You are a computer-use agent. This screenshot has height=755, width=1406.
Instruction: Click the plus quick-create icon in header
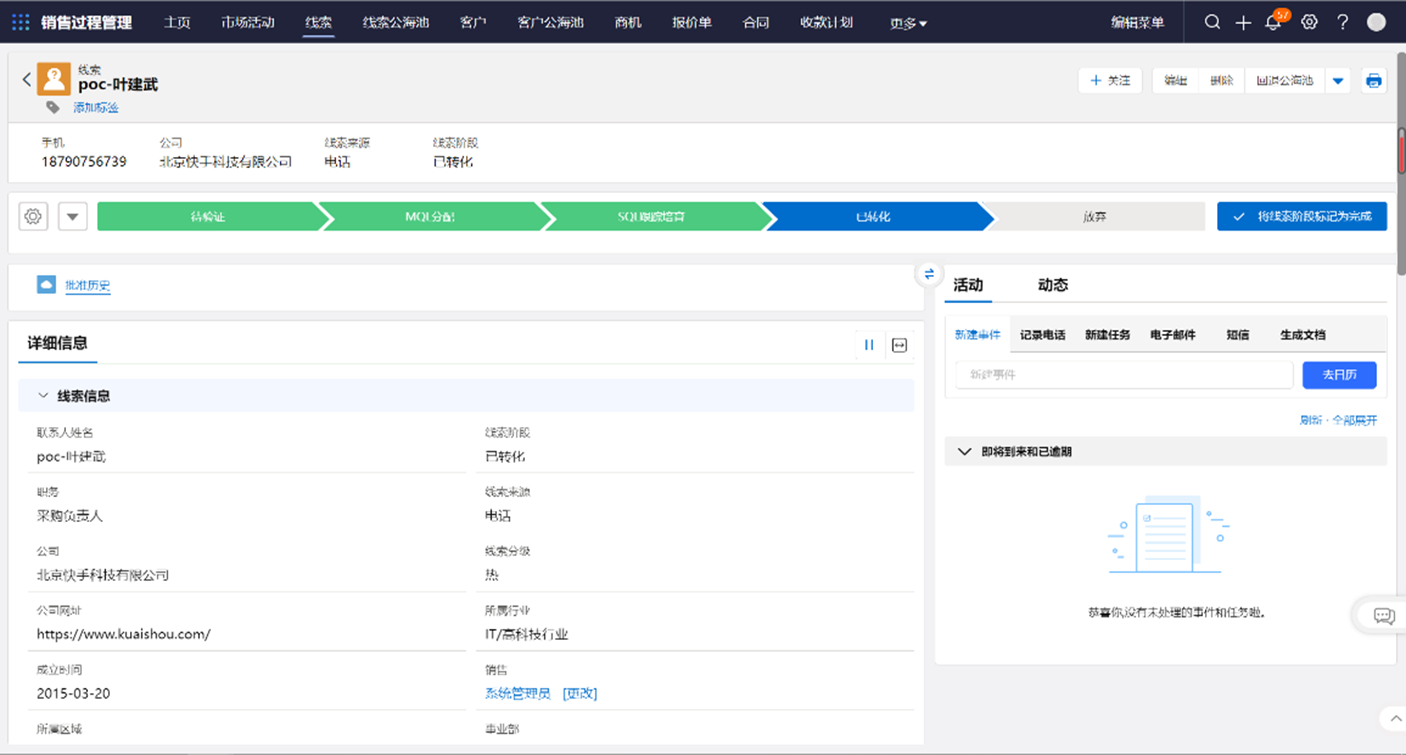(x=1243, y=22)
